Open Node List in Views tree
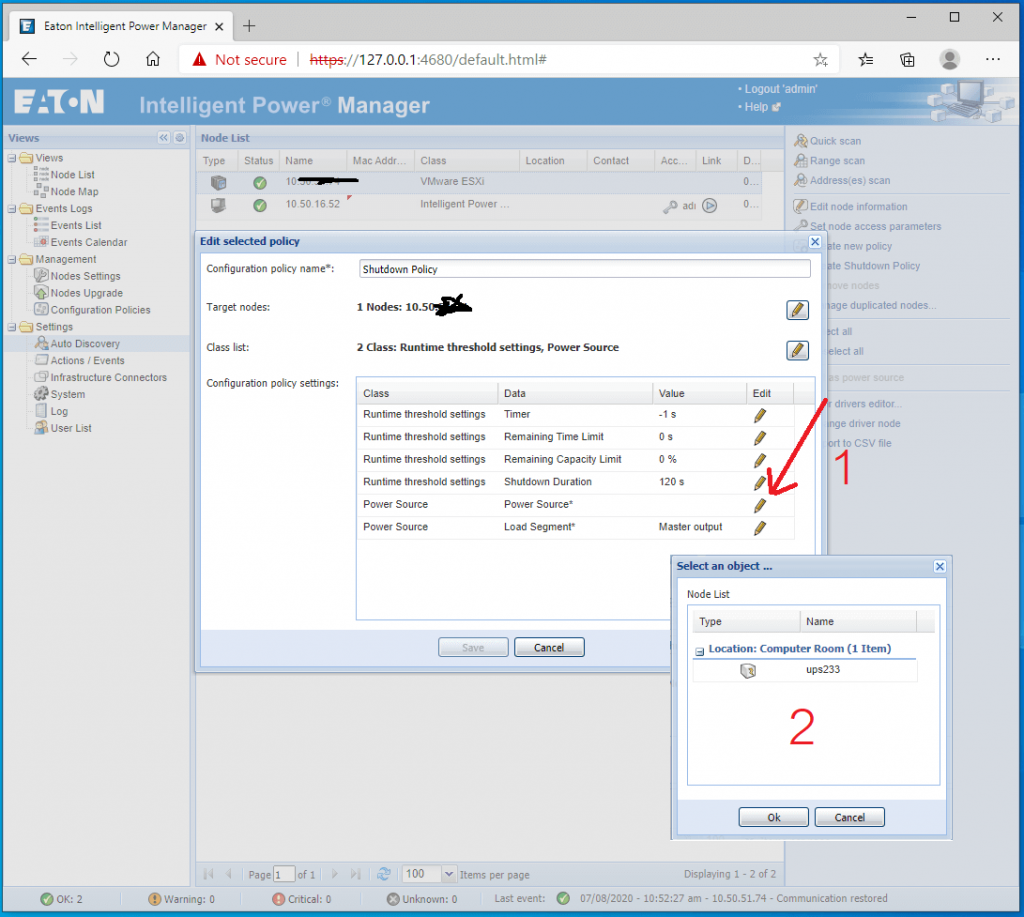Image resolution: width=1024 pixels, height=917 pixels. 72,174
